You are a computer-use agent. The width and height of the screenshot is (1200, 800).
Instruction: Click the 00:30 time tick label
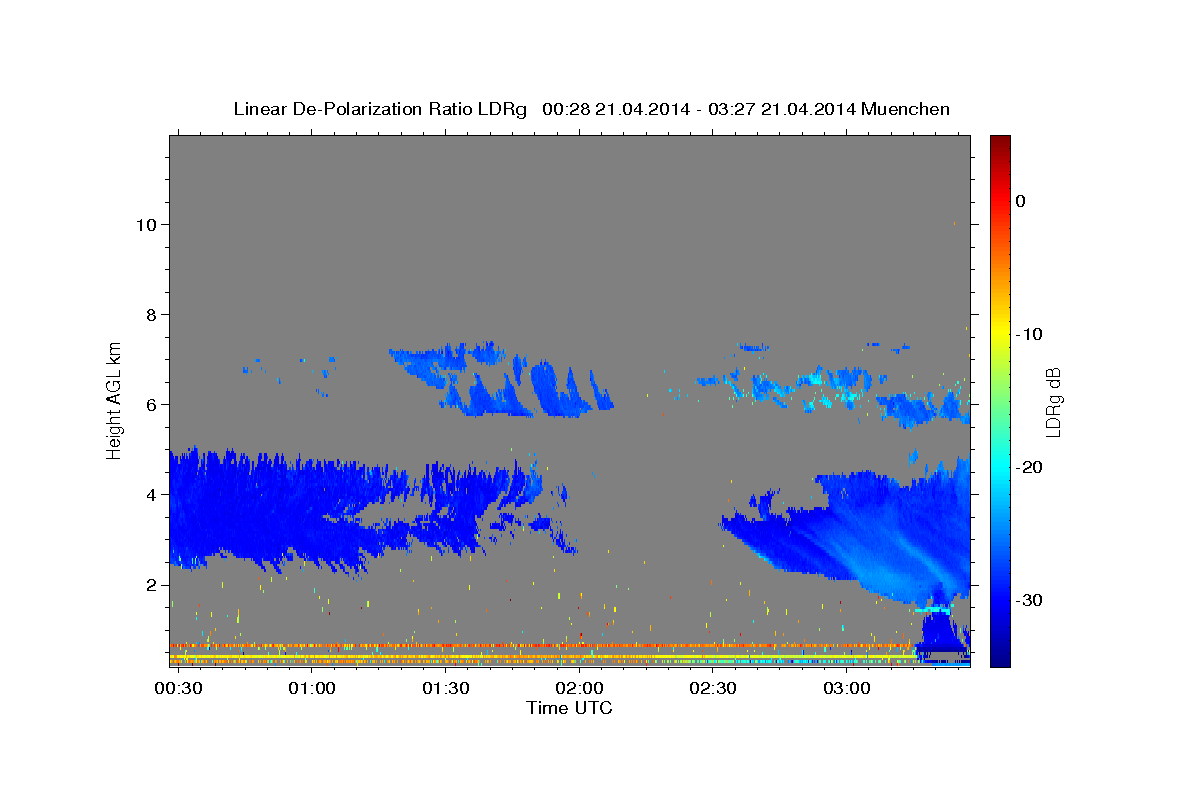click(178, 689)
